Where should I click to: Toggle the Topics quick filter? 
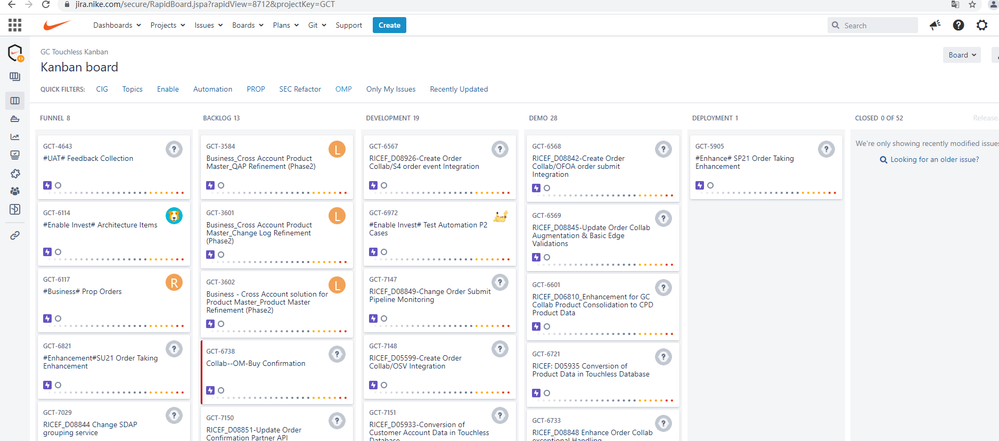coord(133,89)
